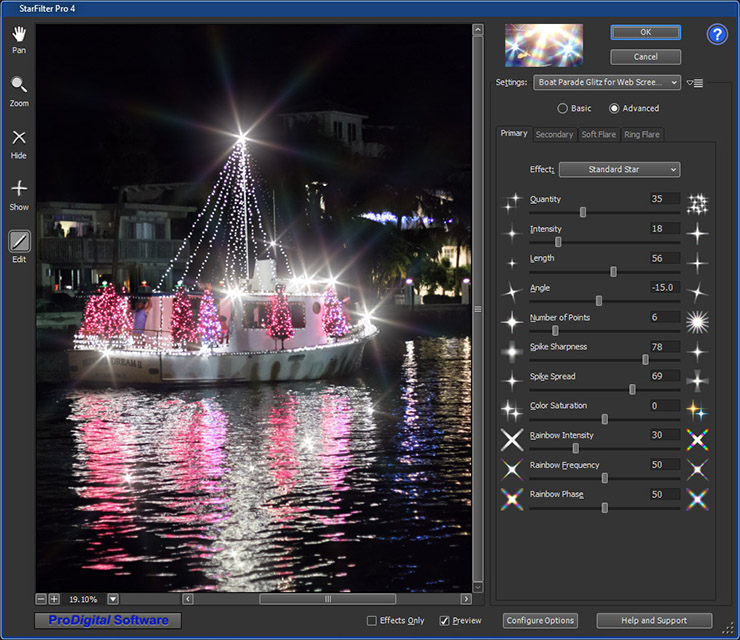Open the zoom percentage dropdown arrow

click(x=113, y=599)
